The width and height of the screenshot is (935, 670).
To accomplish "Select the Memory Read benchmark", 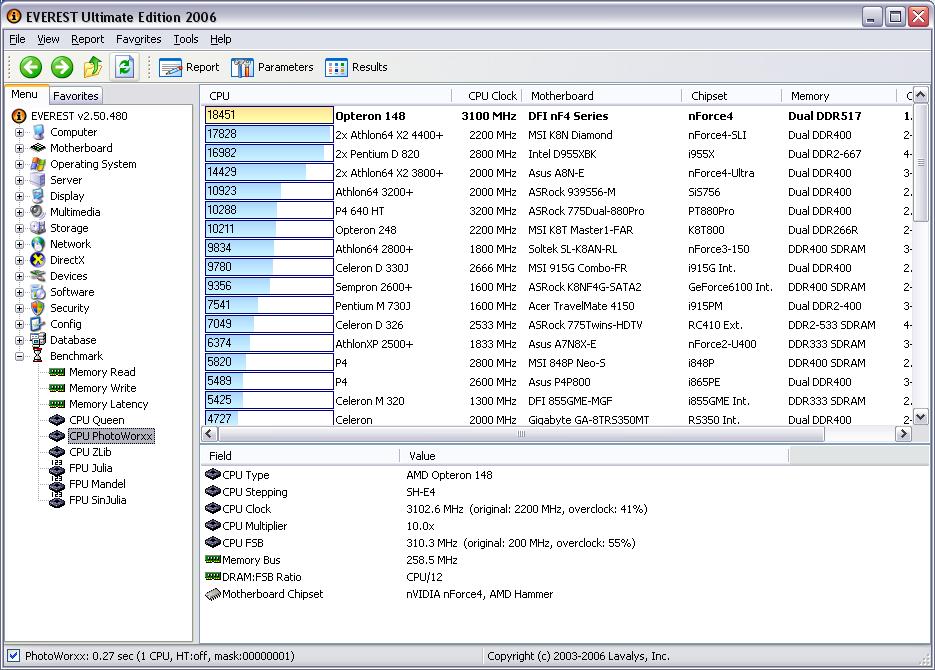I will tap(102, 372).
